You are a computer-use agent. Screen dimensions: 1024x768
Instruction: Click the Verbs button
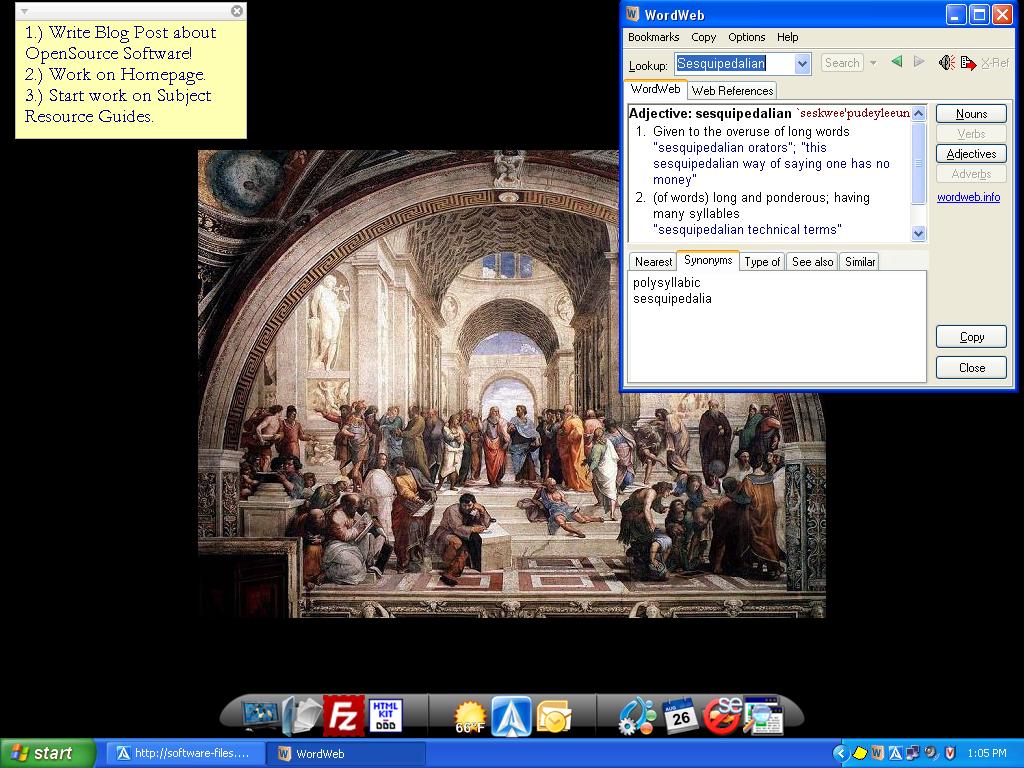pos(971,134)
